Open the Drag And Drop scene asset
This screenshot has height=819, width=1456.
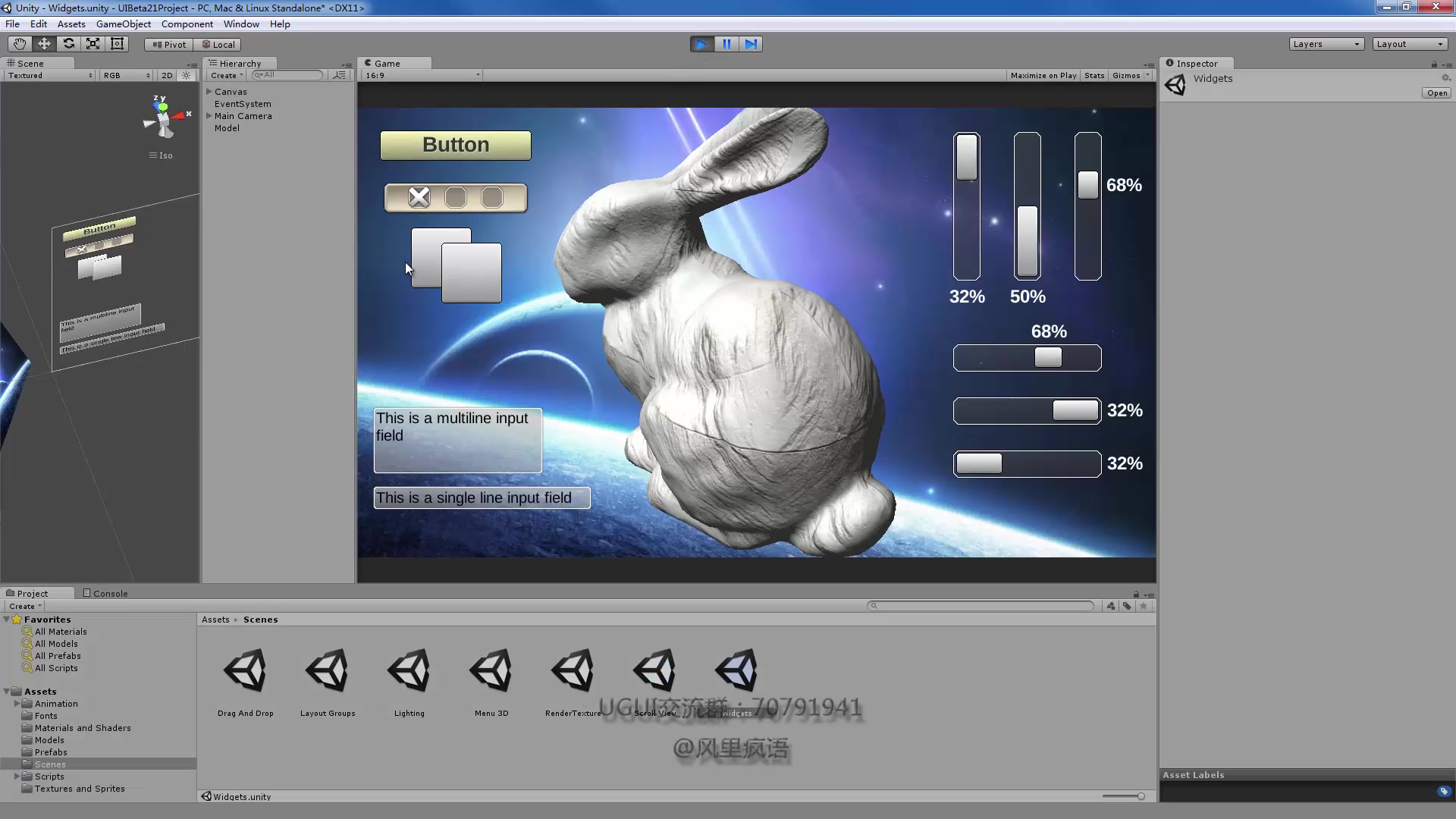[245, 681]
